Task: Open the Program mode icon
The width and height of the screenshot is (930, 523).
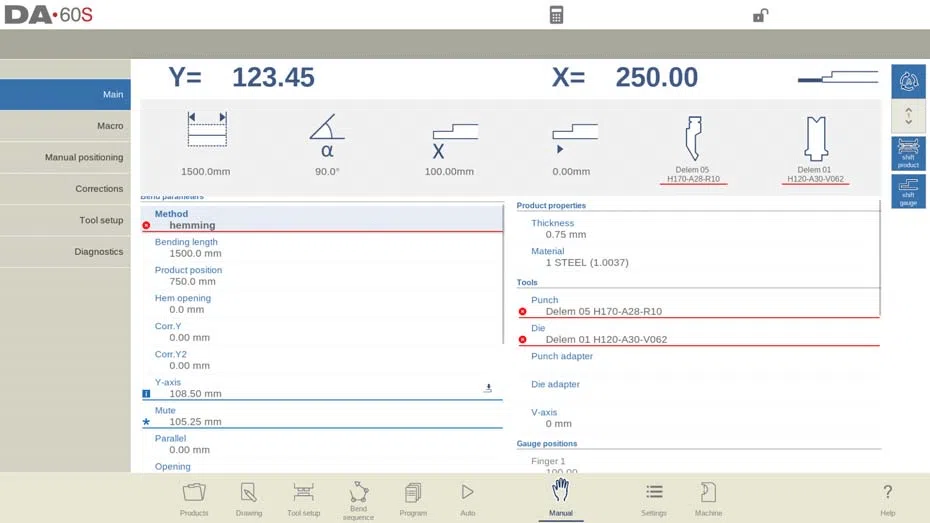Action: 413,499
